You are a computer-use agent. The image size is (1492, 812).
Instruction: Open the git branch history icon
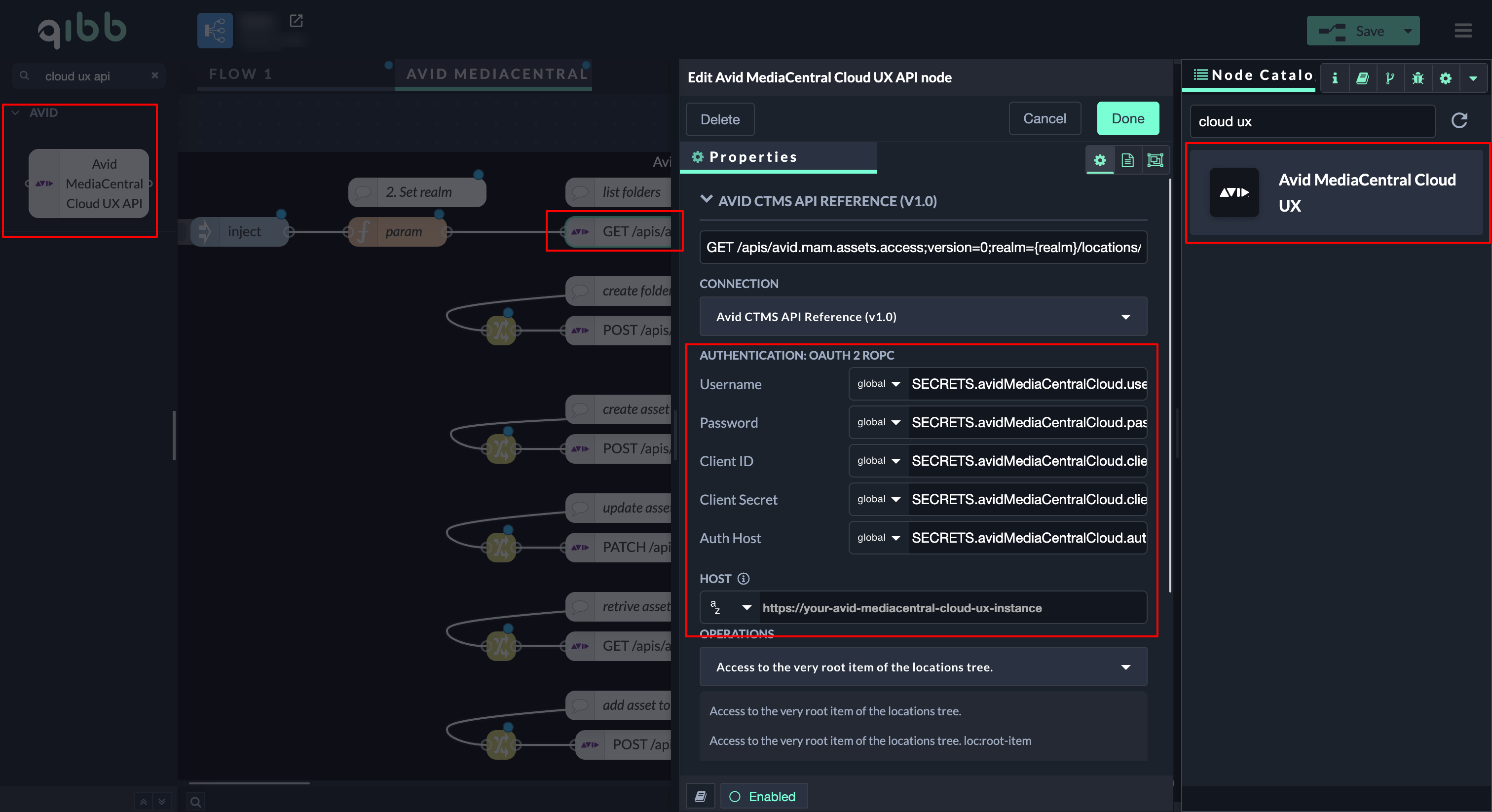point(1389,77)
